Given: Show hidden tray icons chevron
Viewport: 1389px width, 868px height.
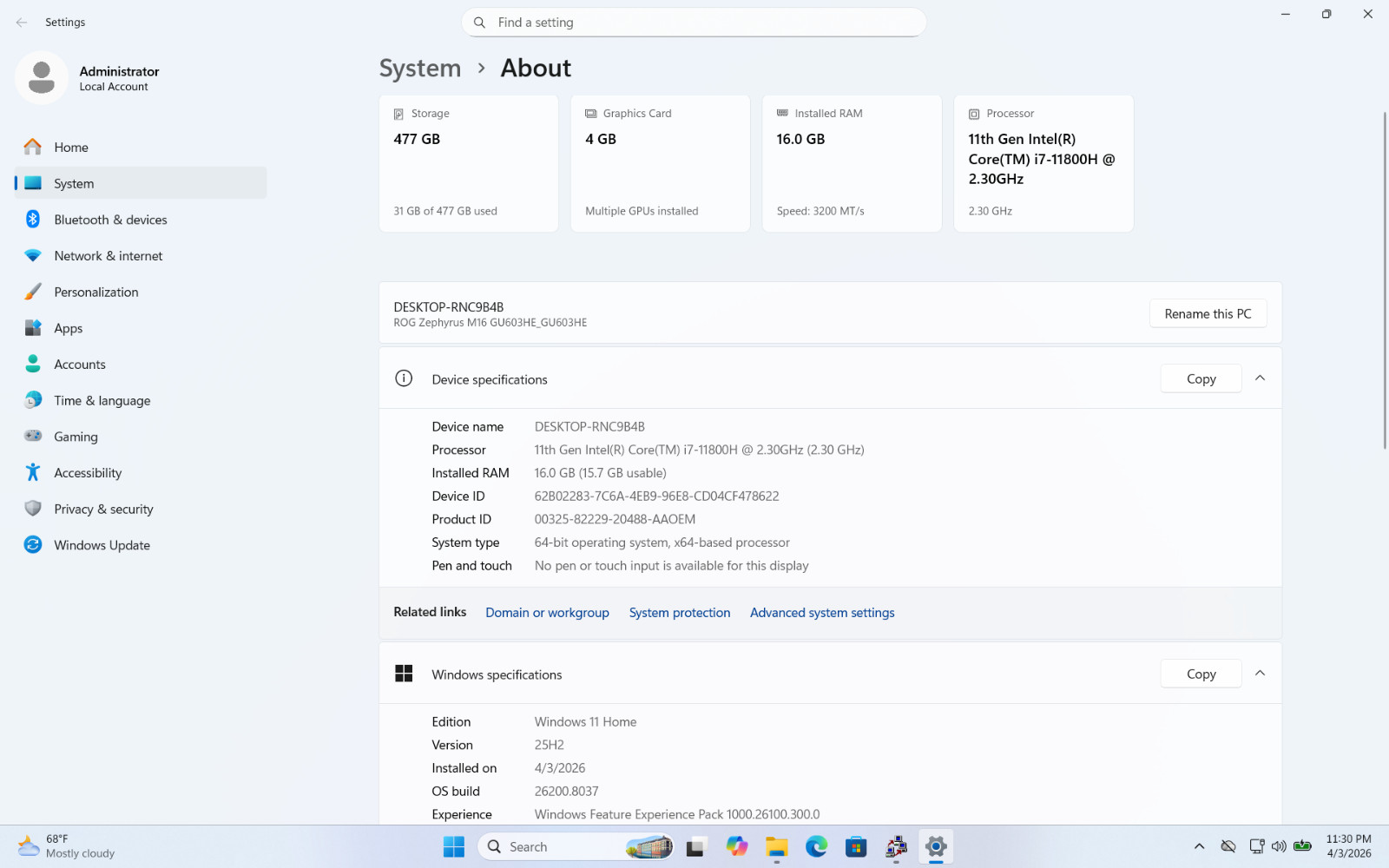Looking at the screenshot, I should click(1200, 846).
